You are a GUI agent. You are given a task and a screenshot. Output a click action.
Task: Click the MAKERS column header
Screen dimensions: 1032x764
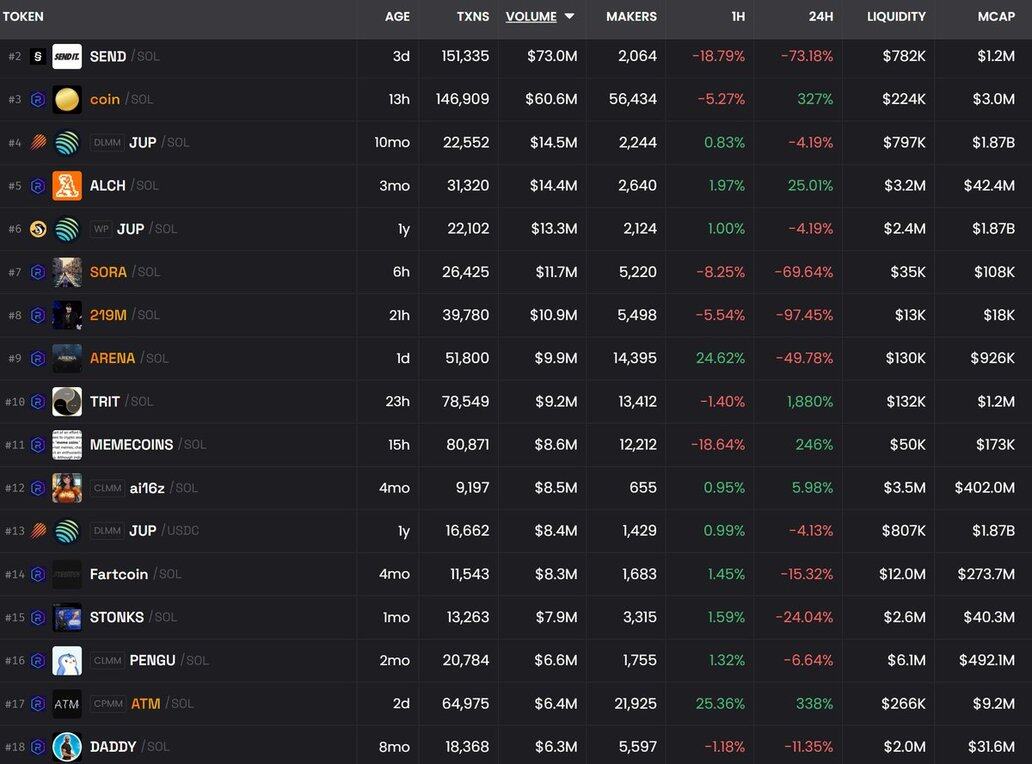631,17
